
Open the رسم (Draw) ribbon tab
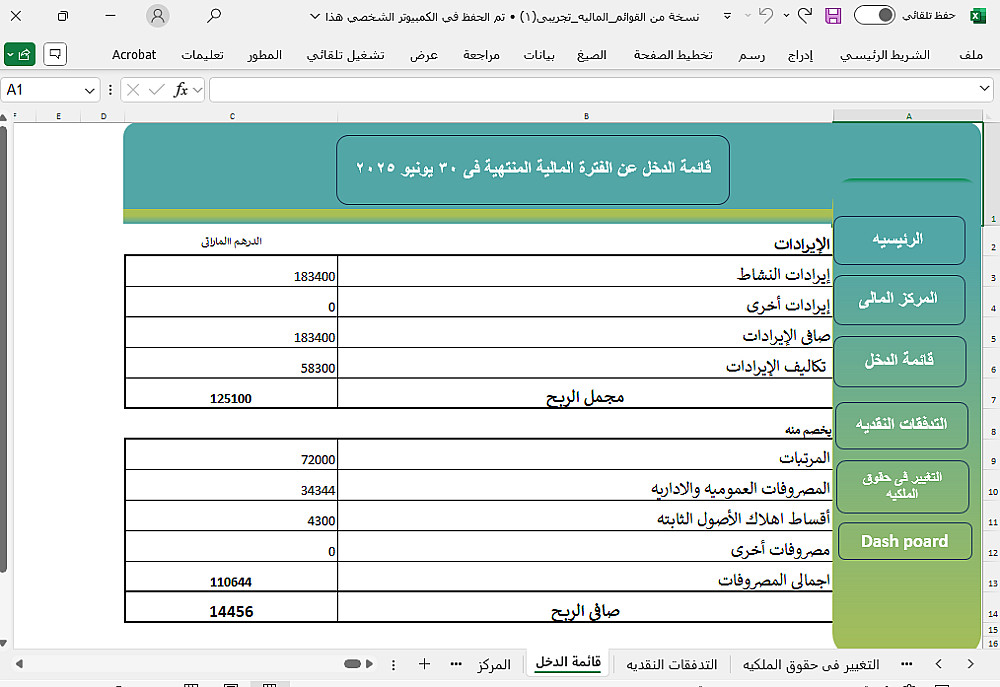click(x=752, y=55)
